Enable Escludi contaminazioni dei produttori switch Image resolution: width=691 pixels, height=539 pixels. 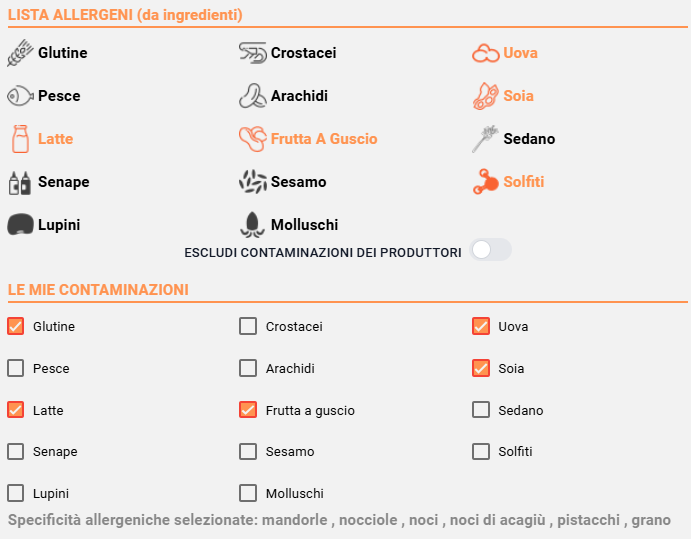pyautogui.click(x=490, y=250)
